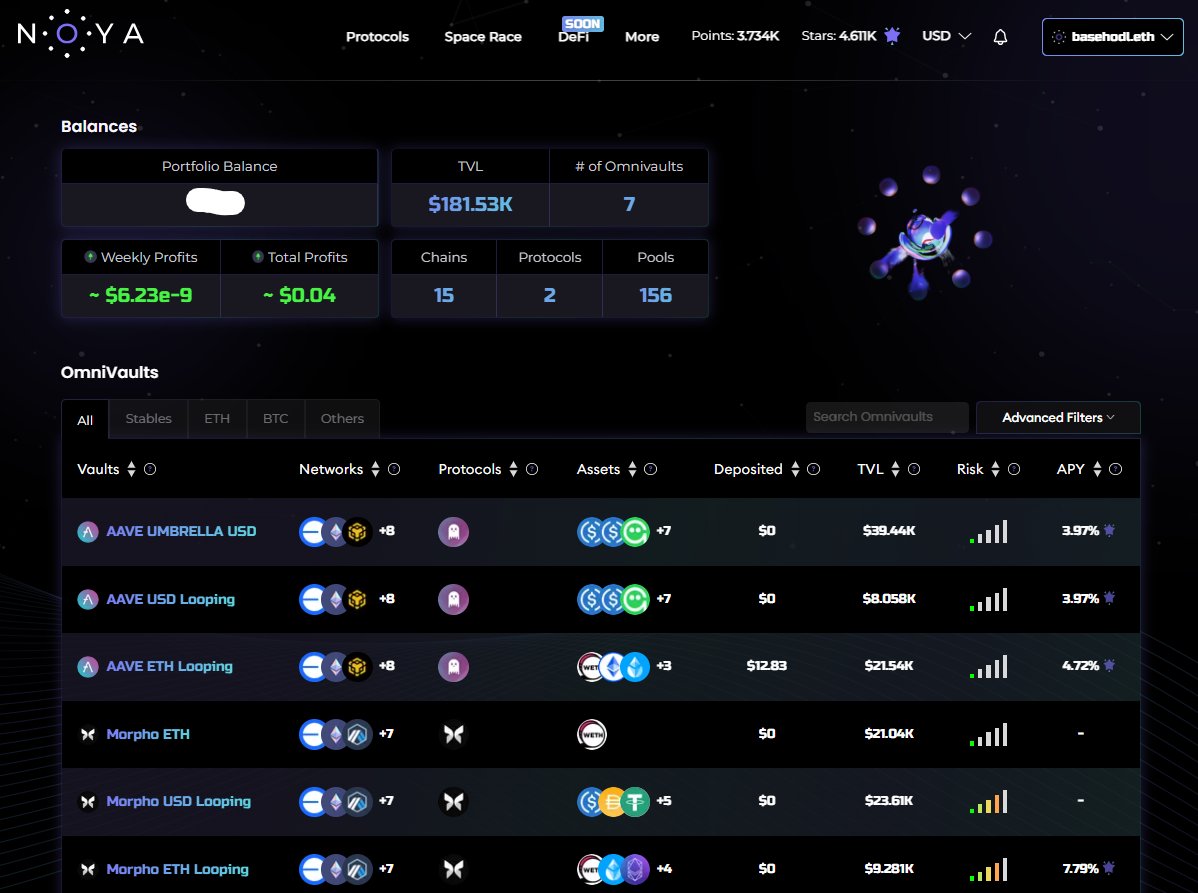Viewport: 1198px width, 893px height.
Task: Go to Space Race page
Action: point(483,37)
